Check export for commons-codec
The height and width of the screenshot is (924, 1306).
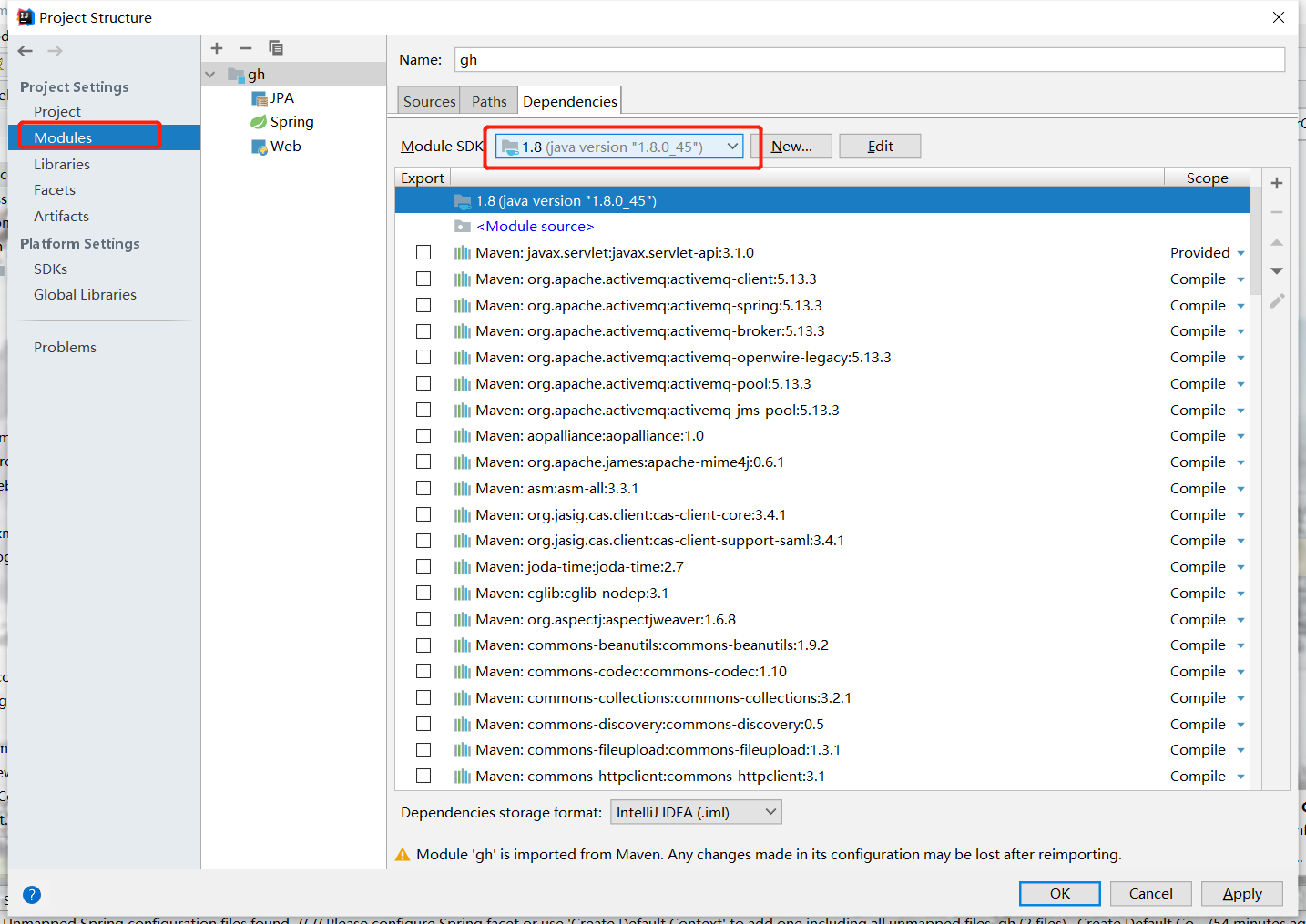tap(423, 671)
